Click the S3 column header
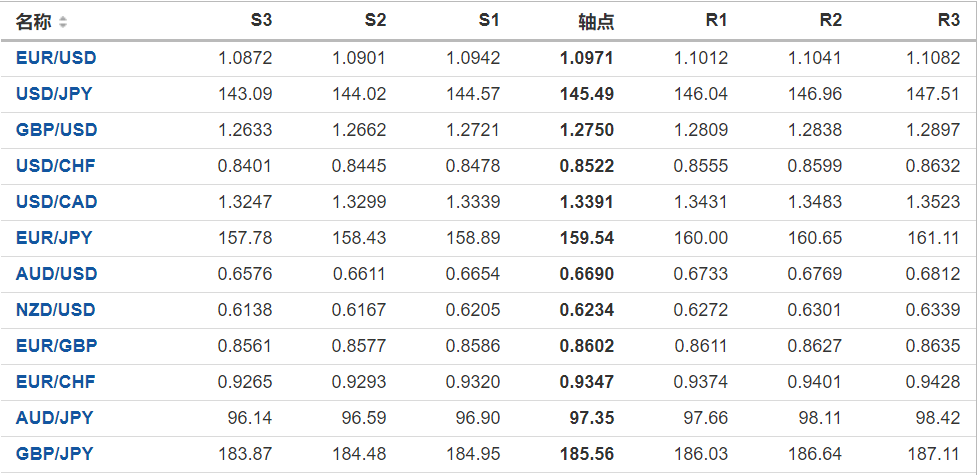The width and height of the screenshot is (979, 475). click(260, 21)
